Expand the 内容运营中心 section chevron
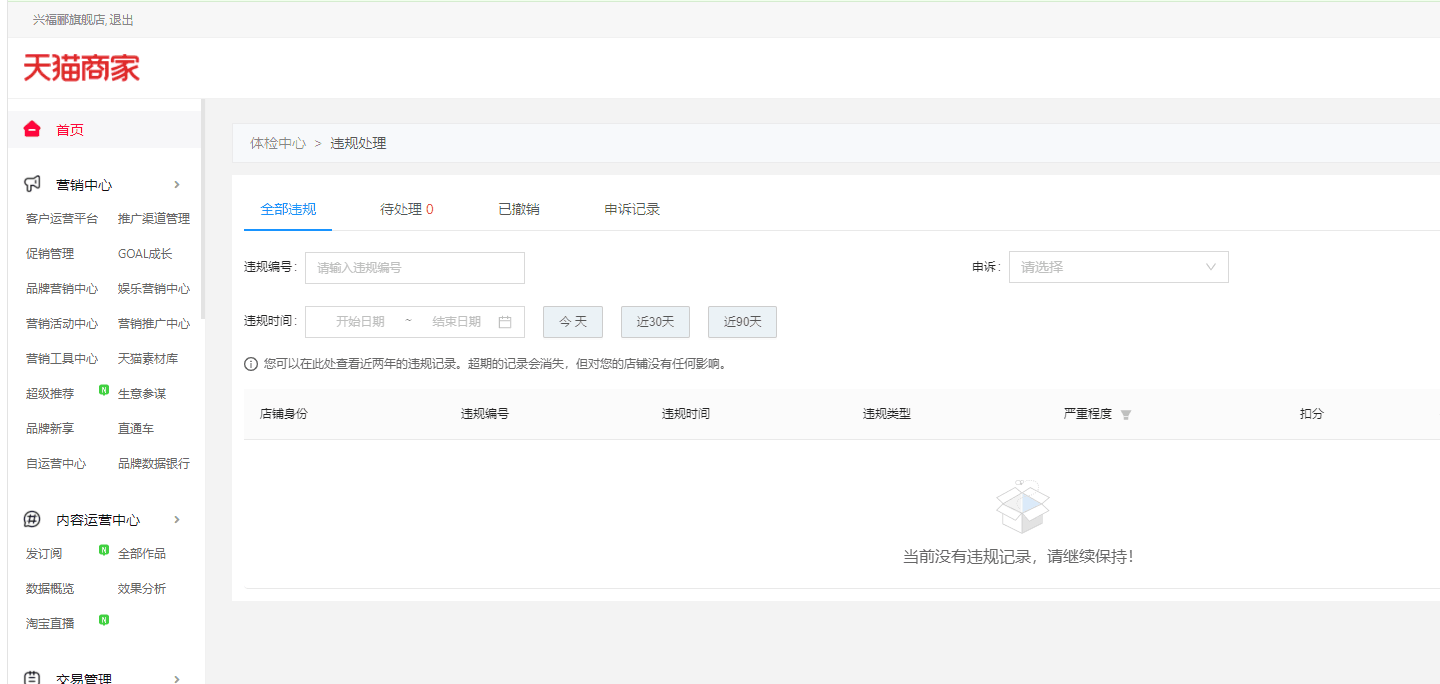Image resolution: width=1440 pixels, height=684 pixels. pyautogui.click(x=177, y=519)
